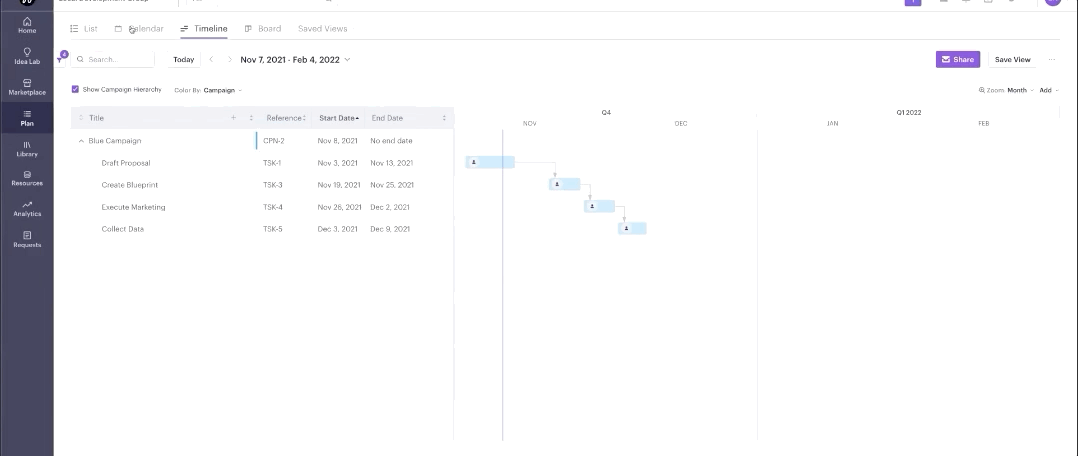Open the date range dropdown
The image size is (1078, 456).
tap(295, 59)
